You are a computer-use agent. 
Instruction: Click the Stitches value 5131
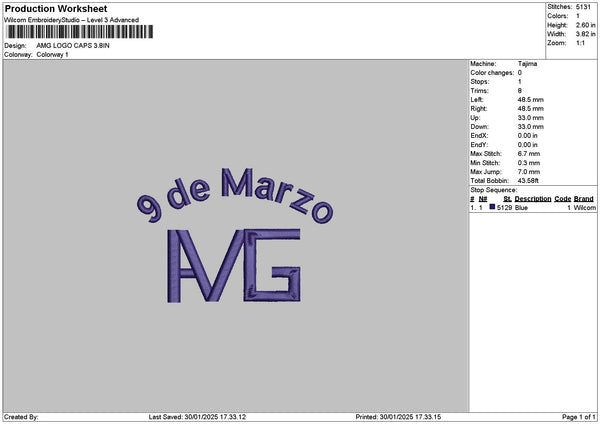click(x=583, y=7)
